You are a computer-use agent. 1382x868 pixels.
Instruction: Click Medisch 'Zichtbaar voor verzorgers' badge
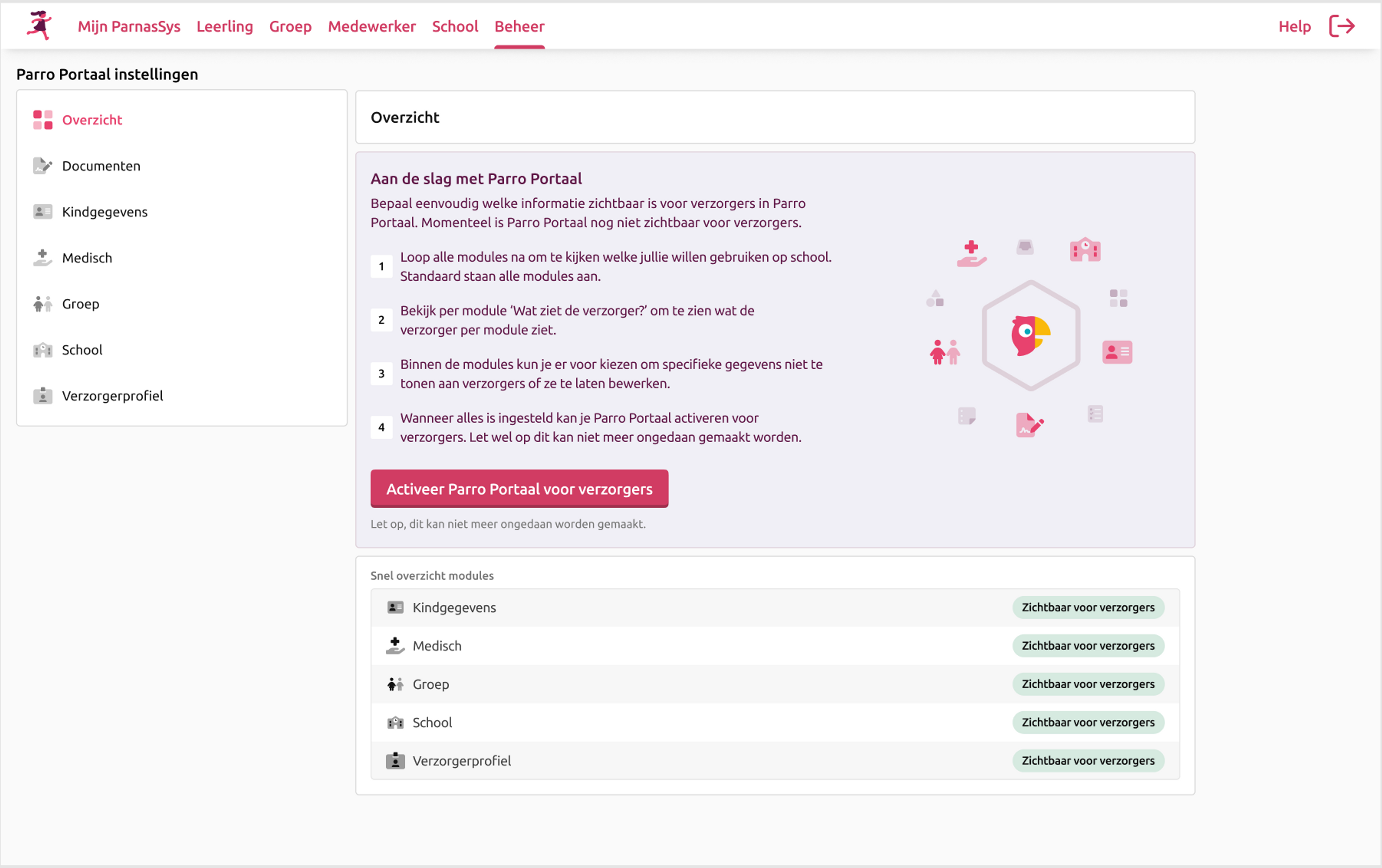[x=1088, y=645]
